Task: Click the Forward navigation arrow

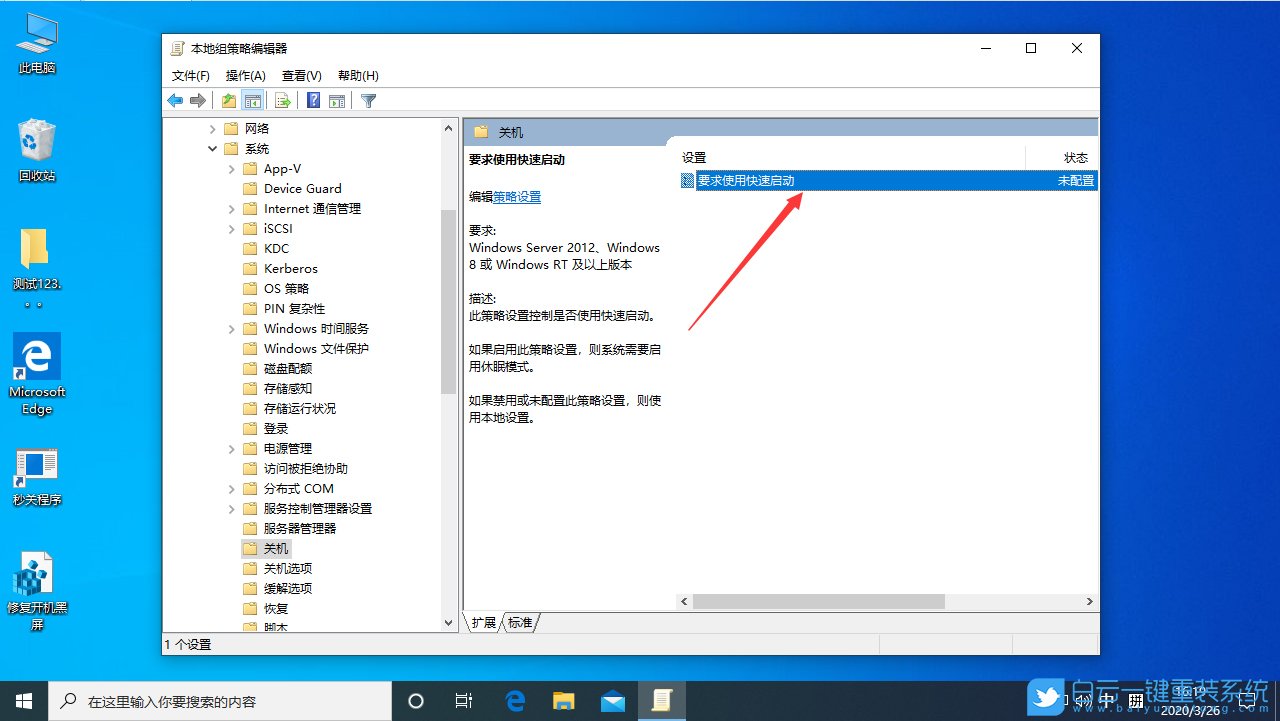Action: 197,100
